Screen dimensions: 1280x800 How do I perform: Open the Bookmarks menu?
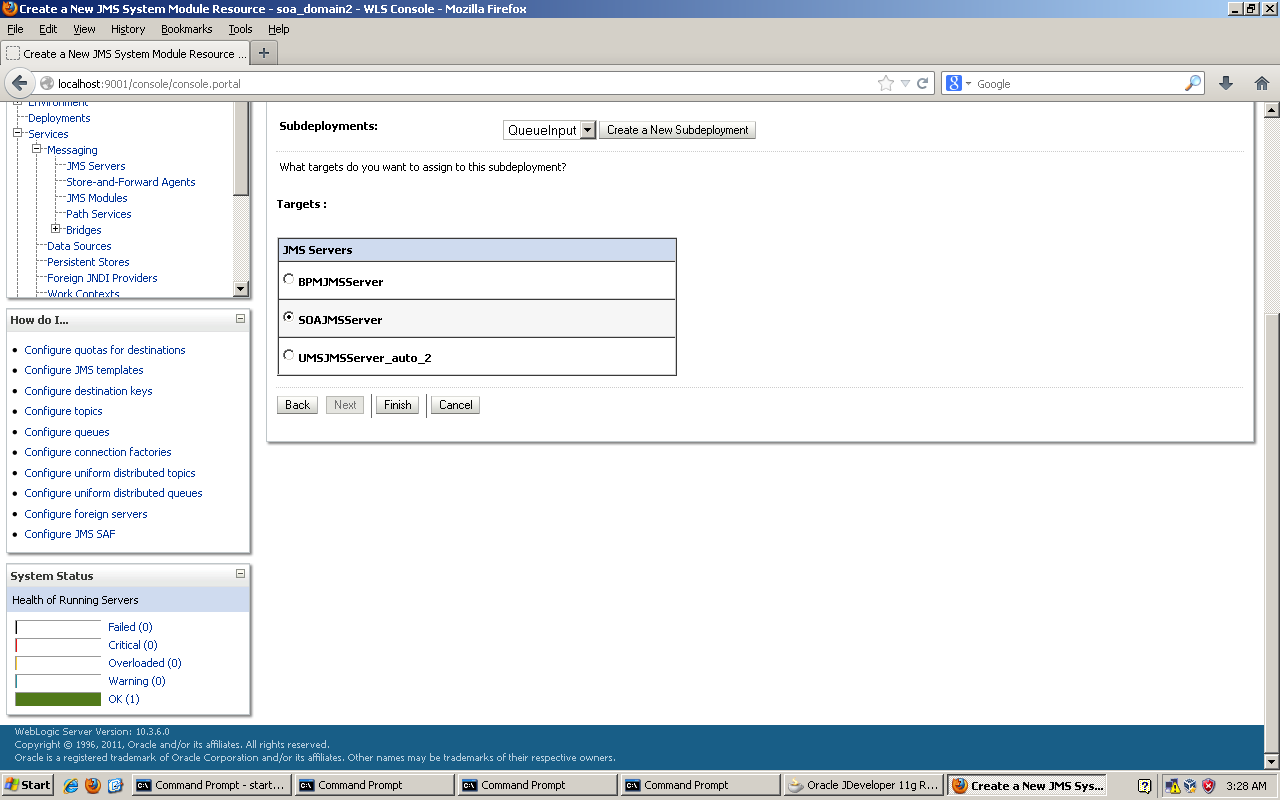tap(186, 29)
